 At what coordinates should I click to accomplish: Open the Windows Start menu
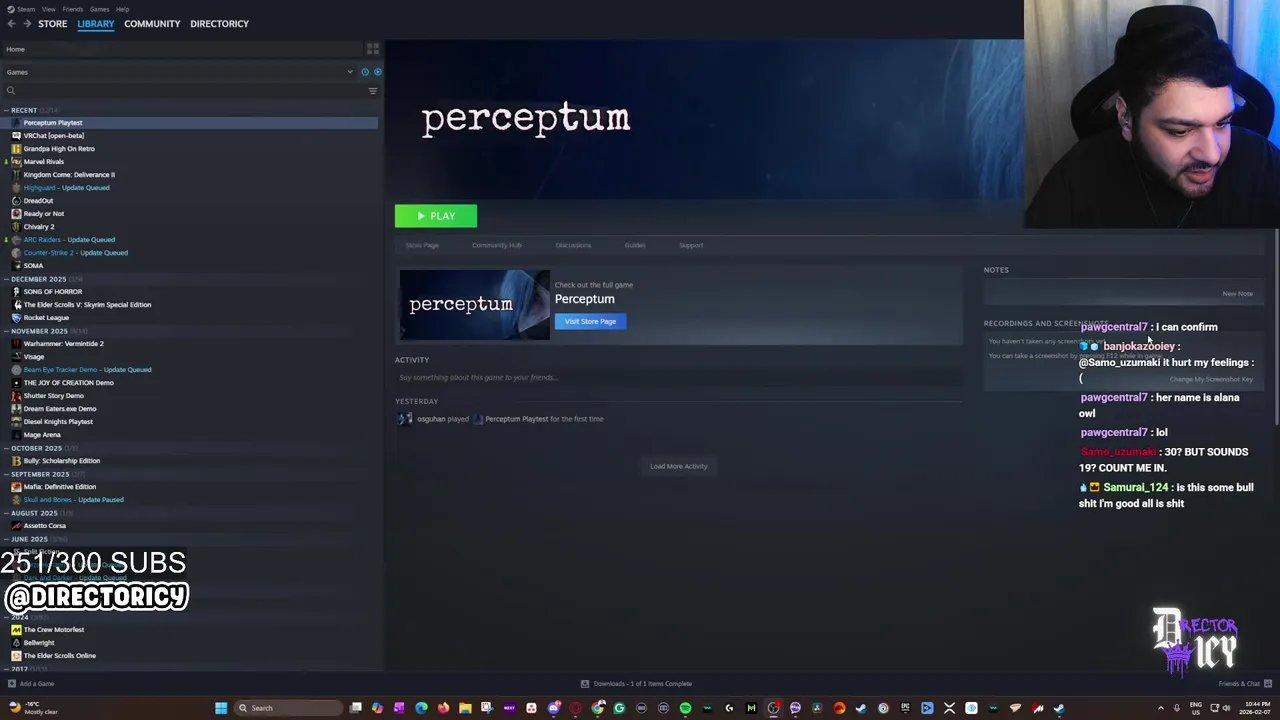[221, 708]
